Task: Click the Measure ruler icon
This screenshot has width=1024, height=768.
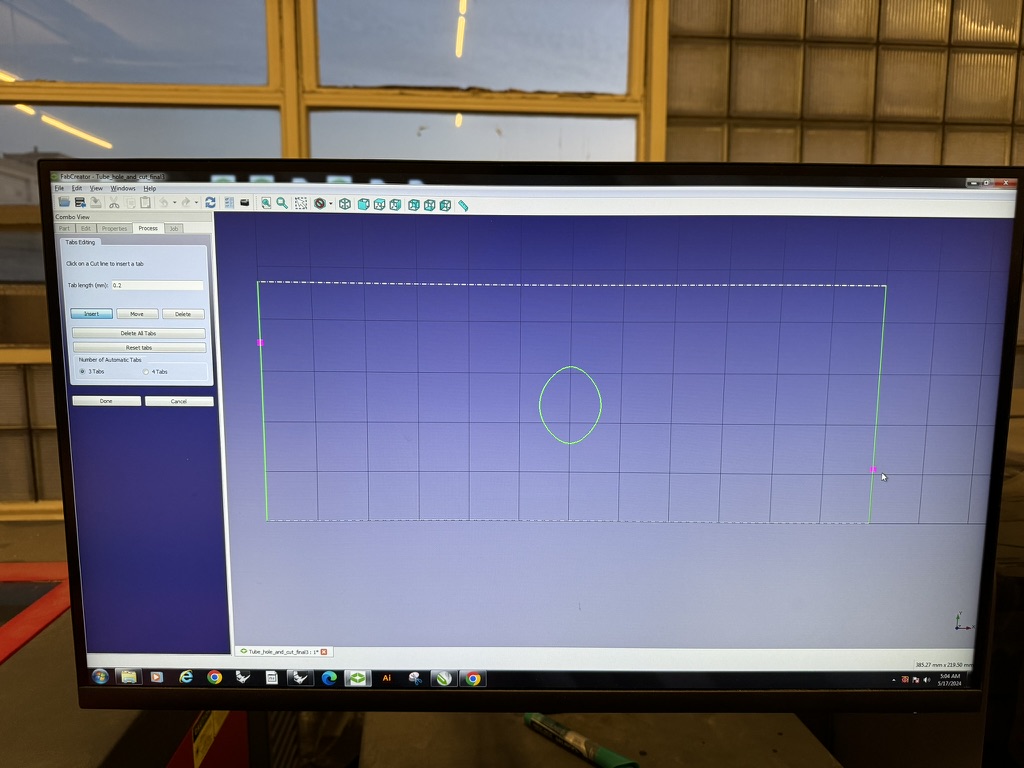Action: pos(463,206)
